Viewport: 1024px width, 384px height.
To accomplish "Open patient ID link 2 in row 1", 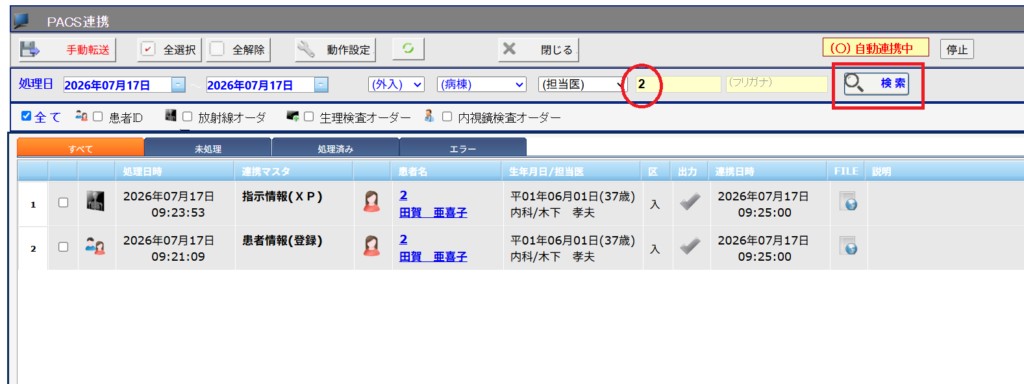I will click(403, 195).
